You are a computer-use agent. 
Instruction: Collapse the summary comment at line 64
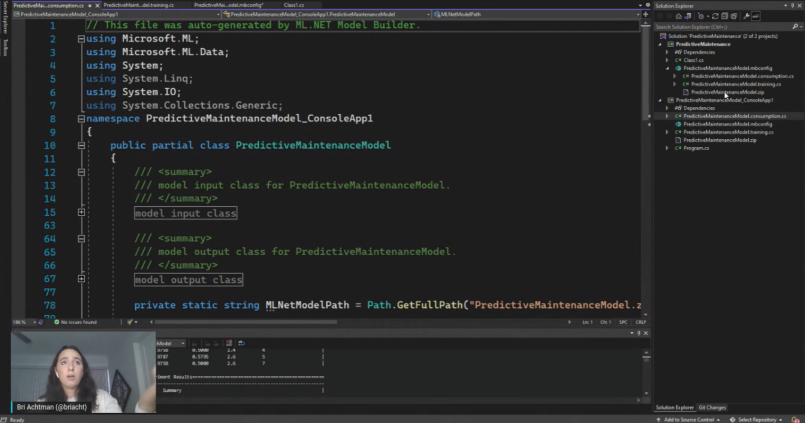pyautogui.click(x=81, y=239)
